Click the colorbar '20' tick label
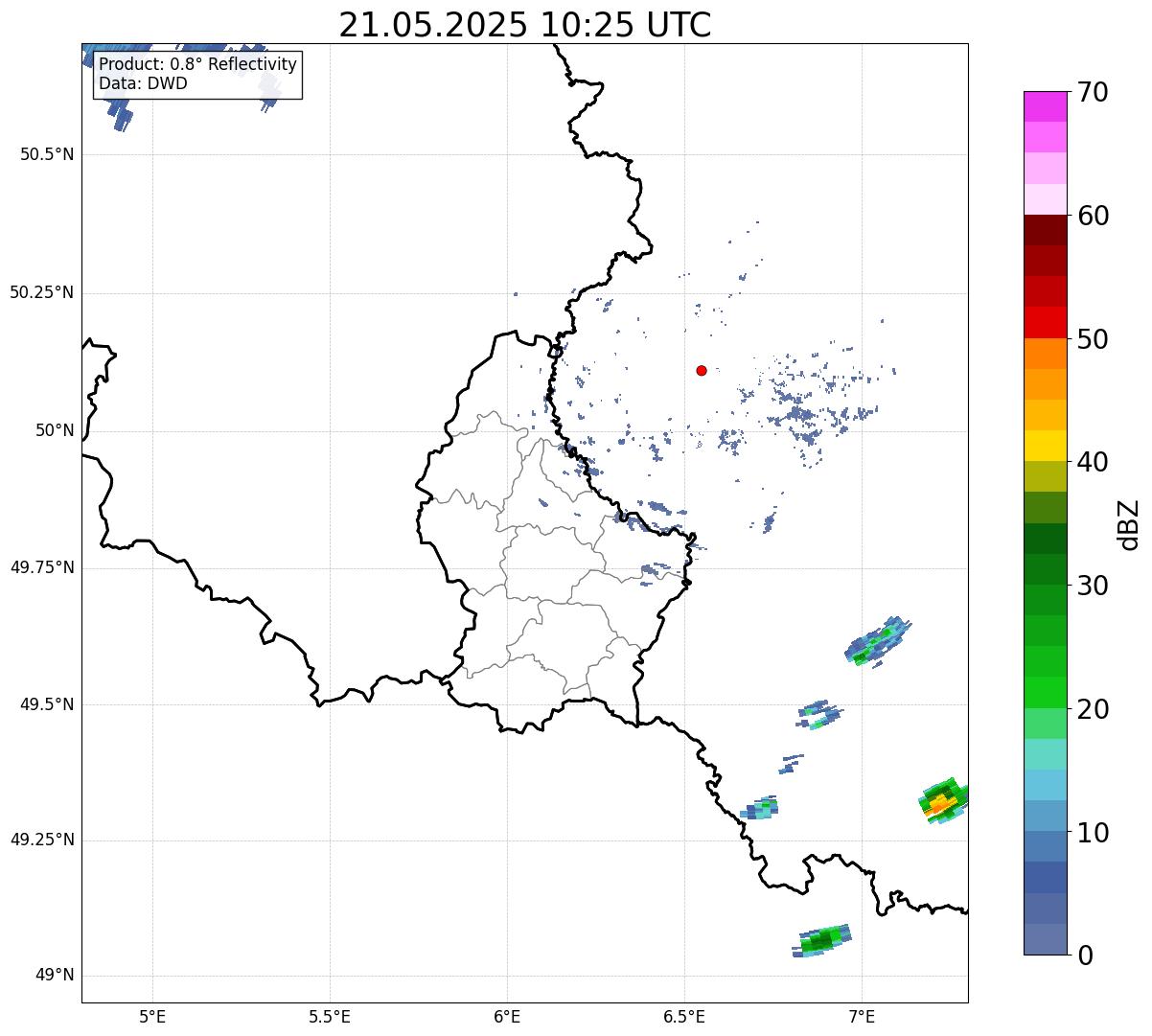This screenshot has height=1036, width=1152. [x=1093, y=709]
